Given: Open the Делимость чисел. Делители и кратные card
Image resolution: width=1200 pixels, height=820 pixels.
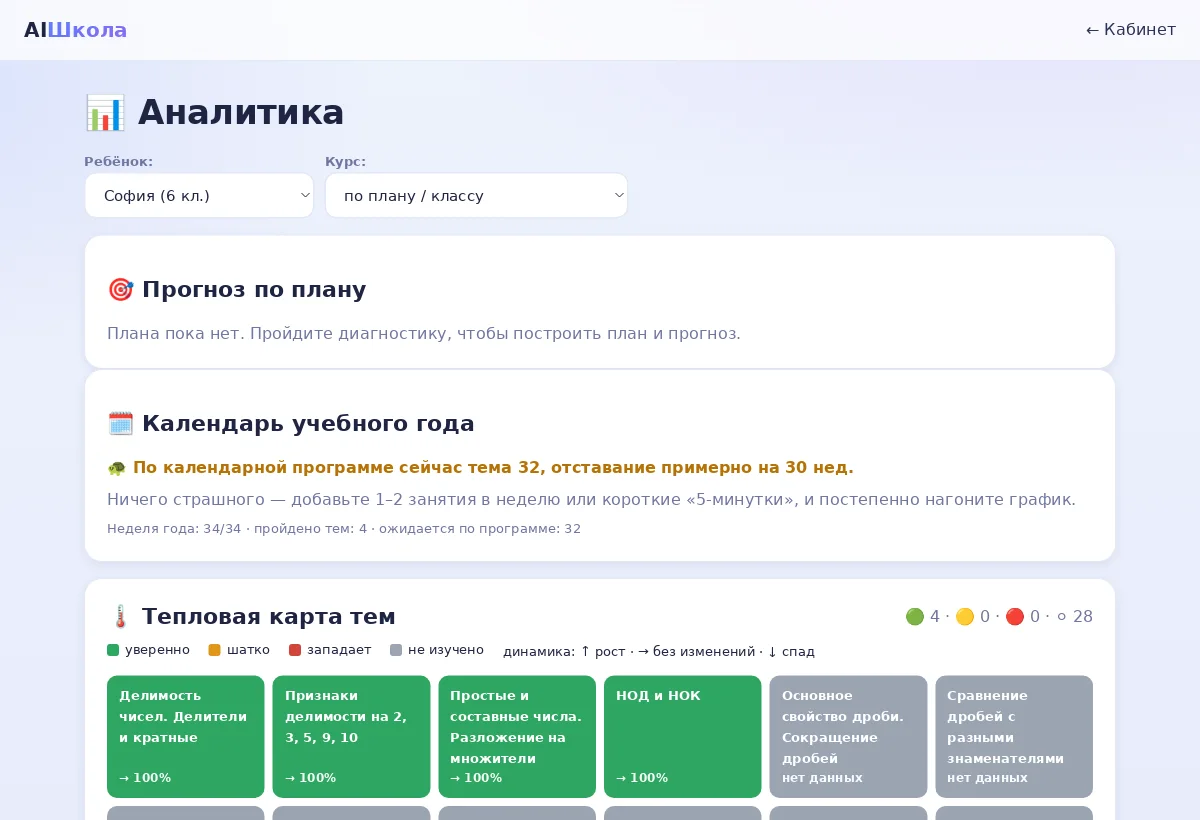Looking at the screenshot, I should [x=186, y=737].
